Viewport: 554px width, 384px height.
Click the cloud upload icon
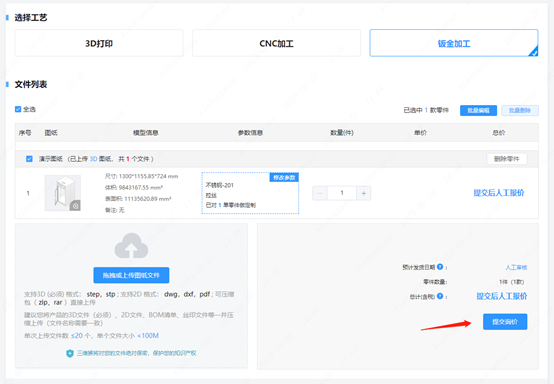point(131,246)
